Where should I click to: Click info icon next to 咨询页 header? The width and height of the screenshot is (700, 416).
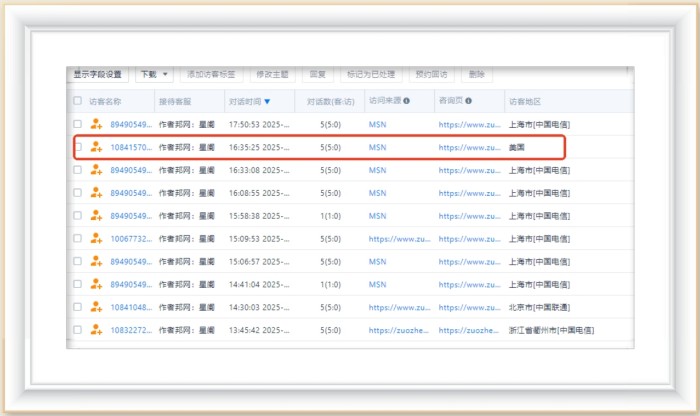point(468,101)
